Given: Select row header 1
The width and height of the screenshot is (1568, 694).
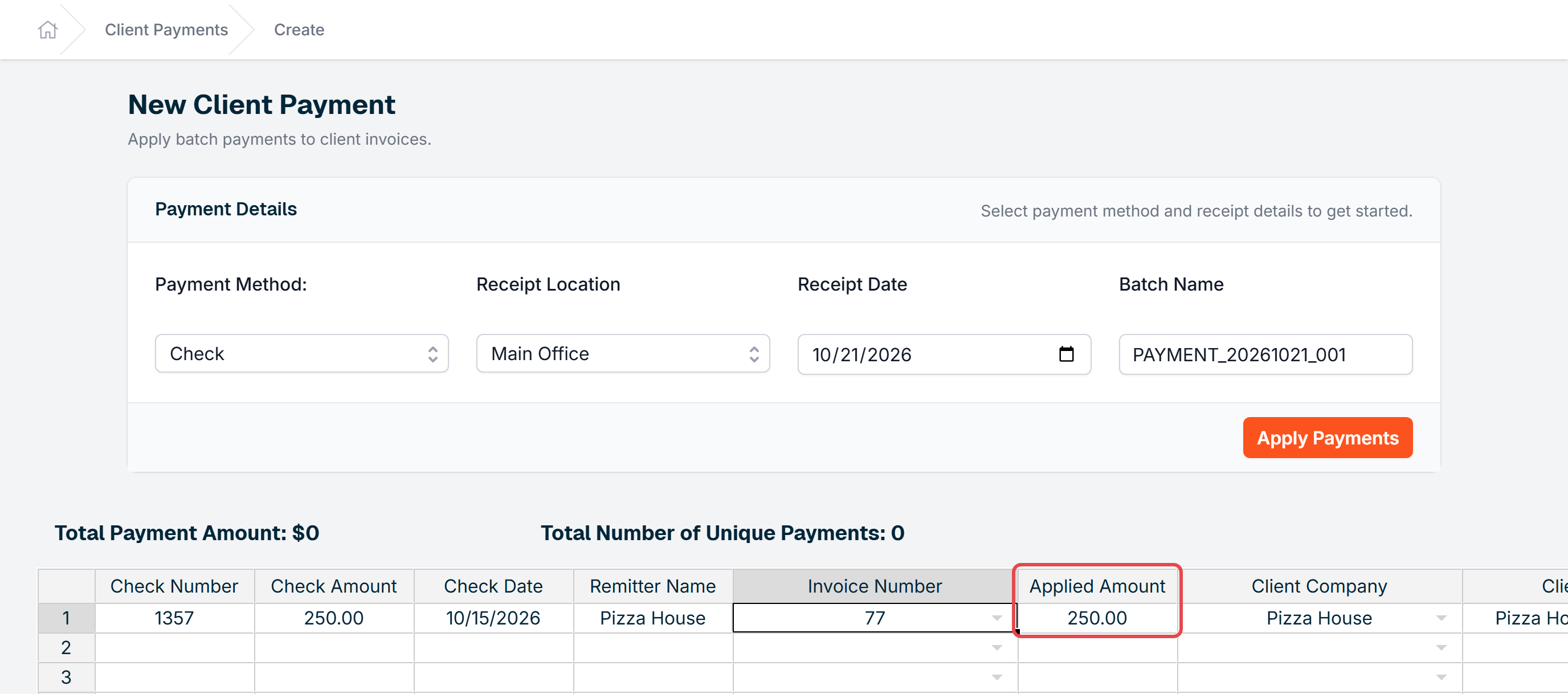Looking at the screenshot, I should click(66, 618).
